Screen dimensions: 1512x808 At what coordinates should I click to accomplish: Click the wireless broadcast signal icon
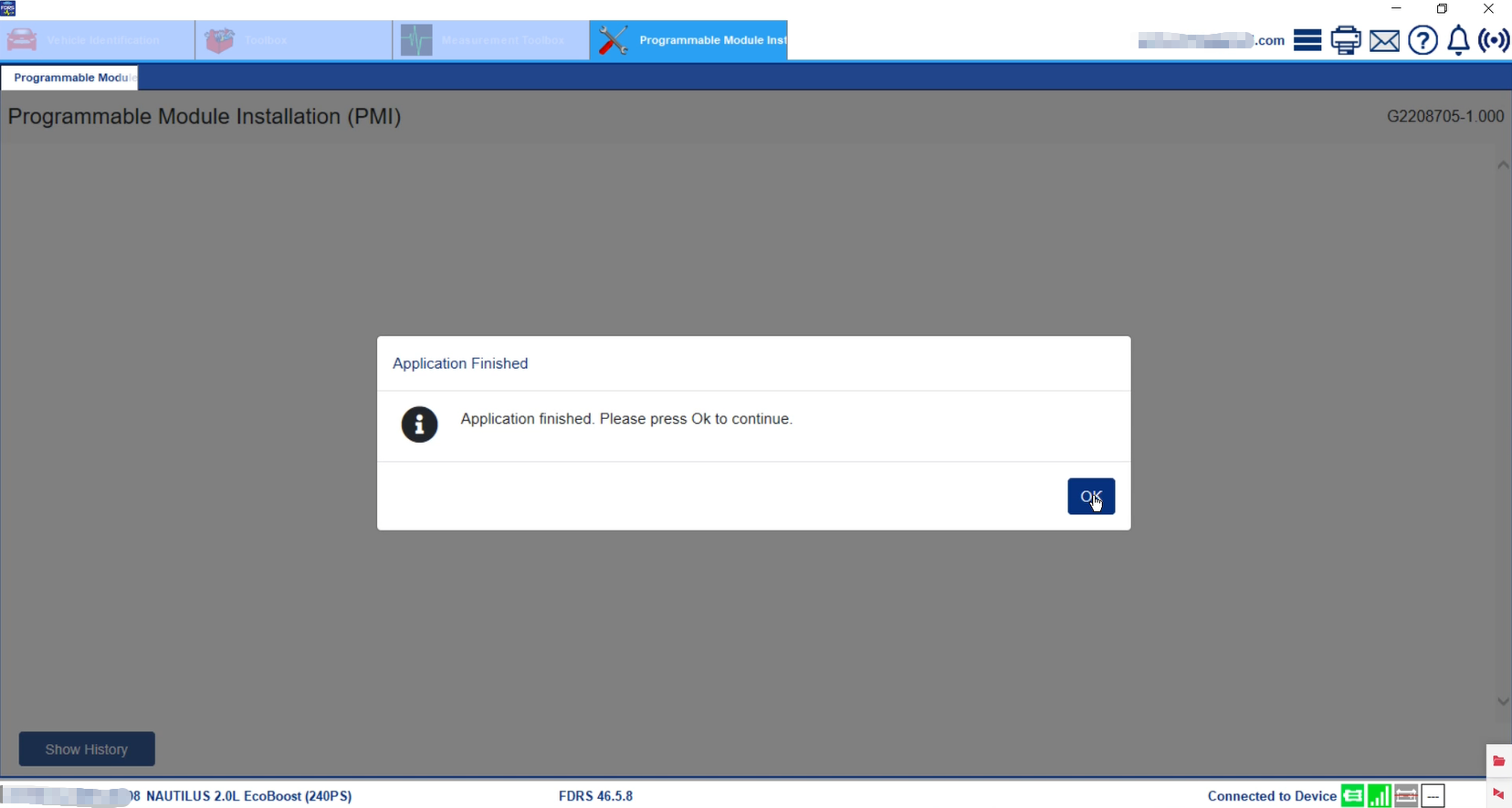[1494, 40]
